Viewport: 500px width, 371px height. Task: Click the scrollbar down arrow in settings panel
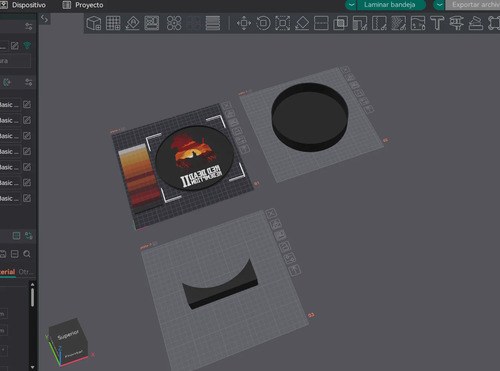pos(32,367)
